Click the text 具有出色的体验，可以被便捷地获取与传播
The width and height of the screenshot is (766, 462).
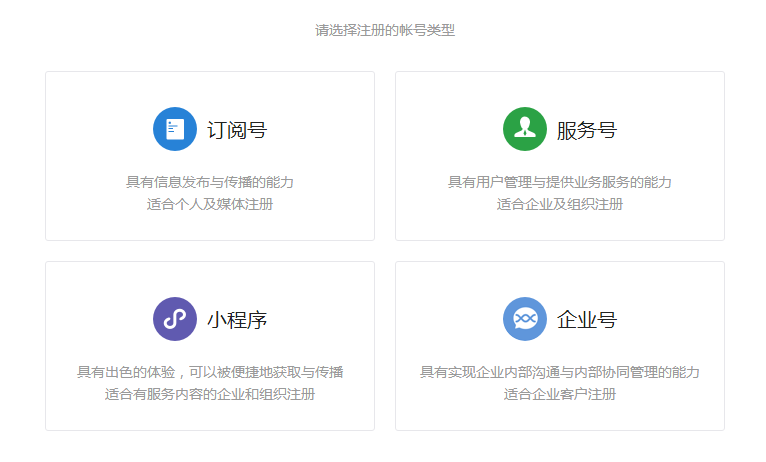click(210, 372)
